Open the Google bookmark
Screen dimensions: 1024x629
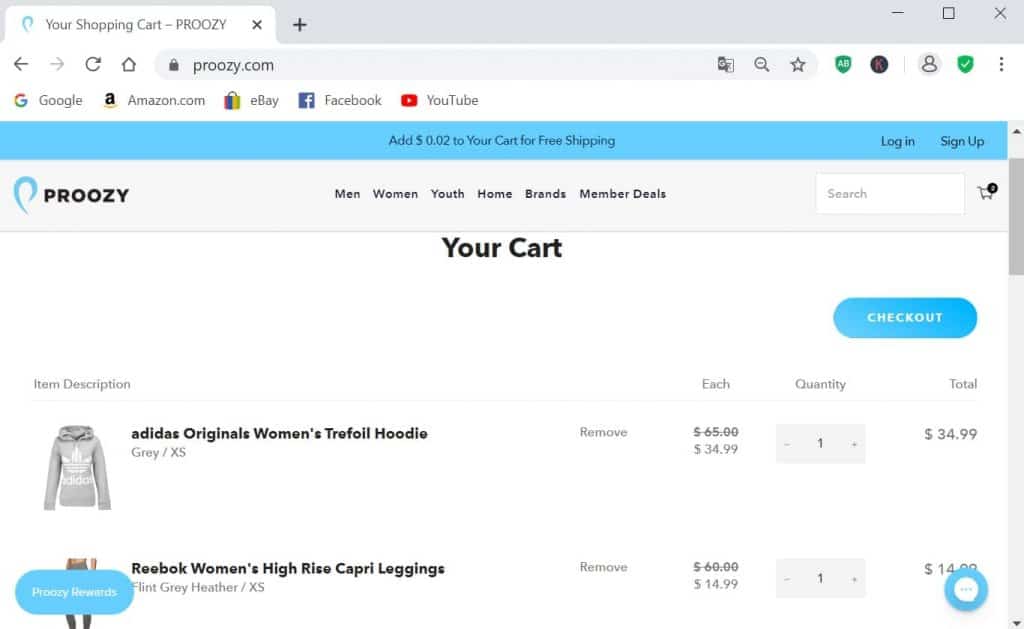(x=48, y=101)
